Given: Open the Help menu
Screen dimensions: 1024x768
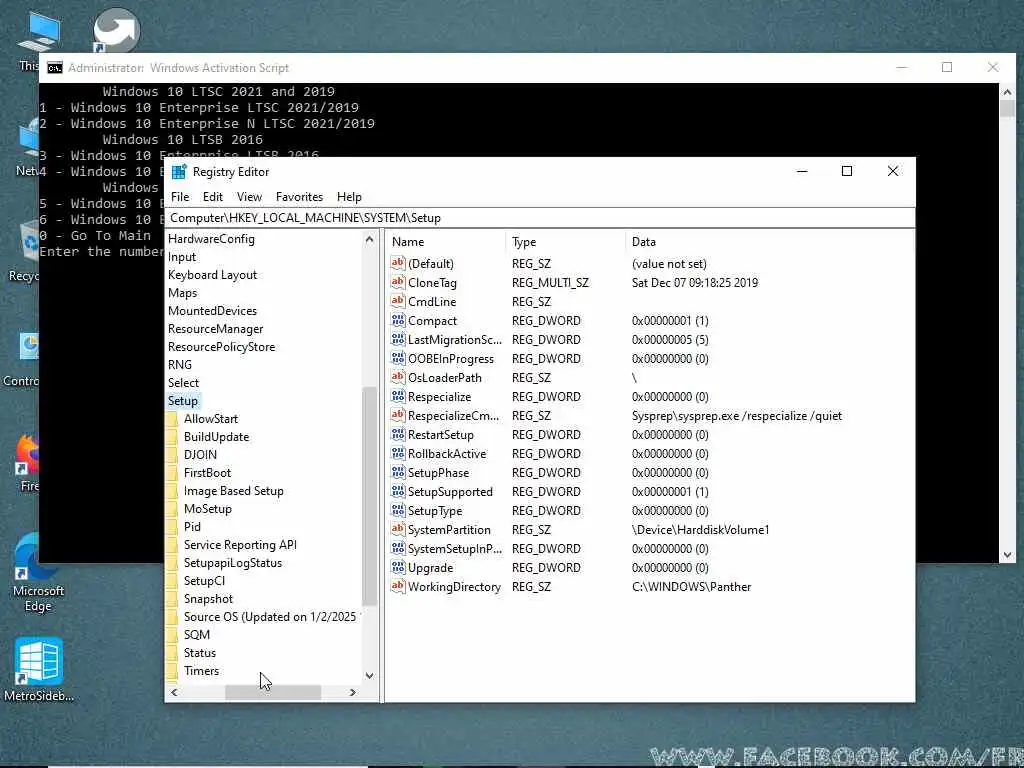Looking at the screenshot, I should pyautogui.click(x=349, y=197).
